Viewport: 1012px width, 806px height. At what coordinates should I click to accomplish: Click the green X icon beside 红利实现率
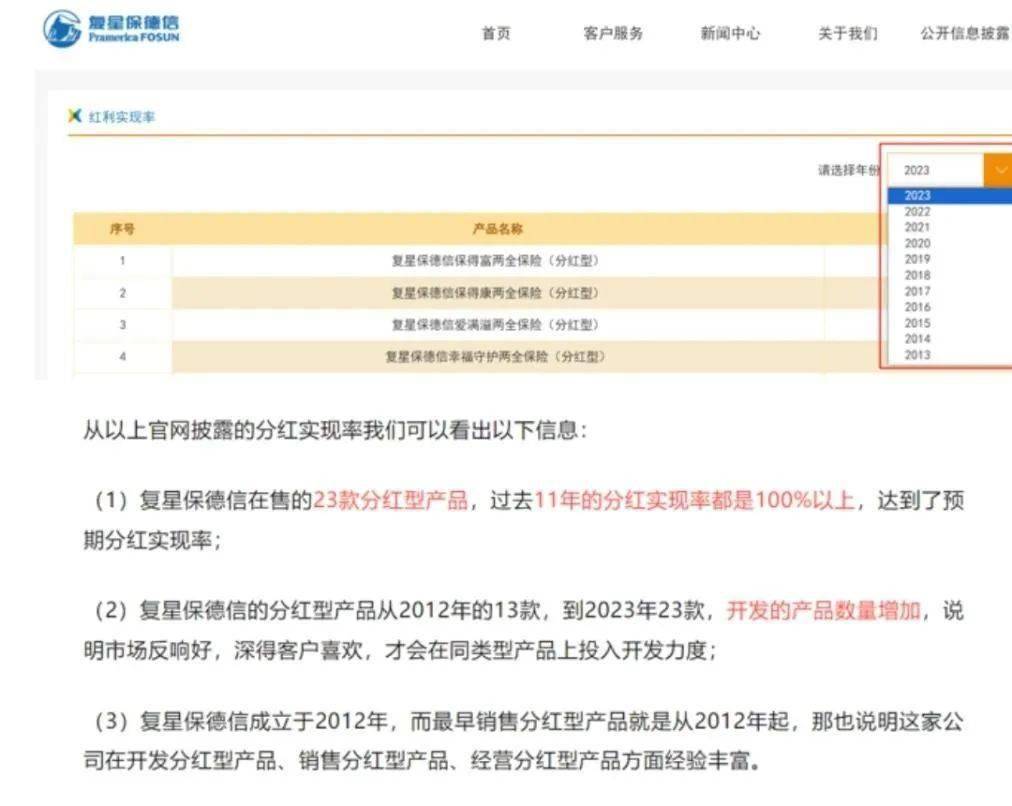pyautogui.click(x=74, y=116)
